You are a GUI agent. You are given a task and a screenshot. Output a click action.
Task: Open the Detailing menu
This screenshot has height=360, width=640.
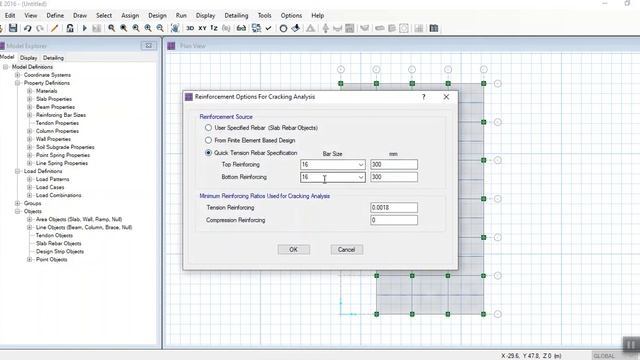pyautogui.click(x=236, y=16)
